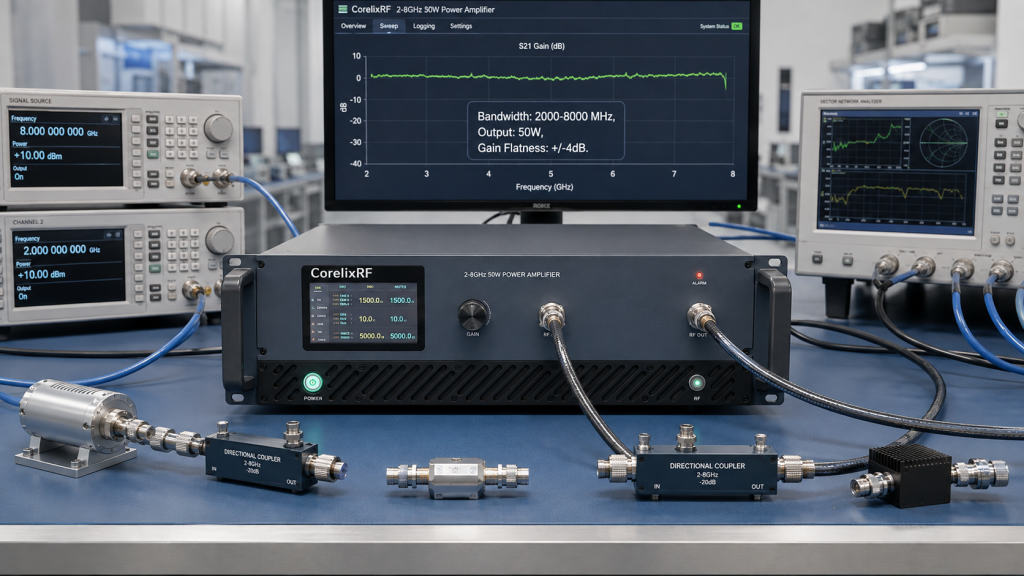Screen dimensions: 1024x576
Task: Select the Sweep tab
Action: 389,26
